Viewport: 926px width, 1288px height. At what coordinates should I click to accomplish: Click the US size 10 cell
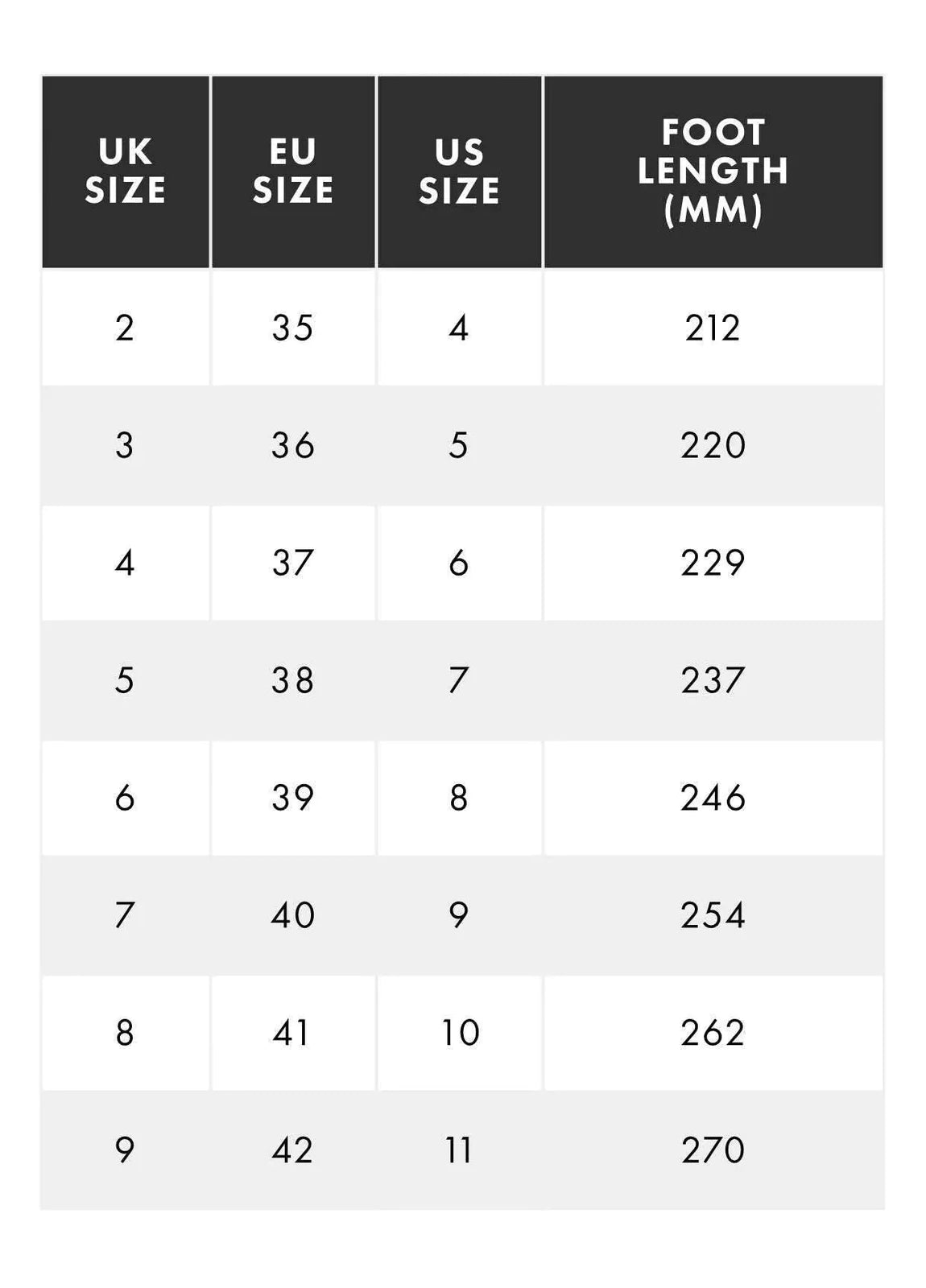click(x=460, y=1033)
